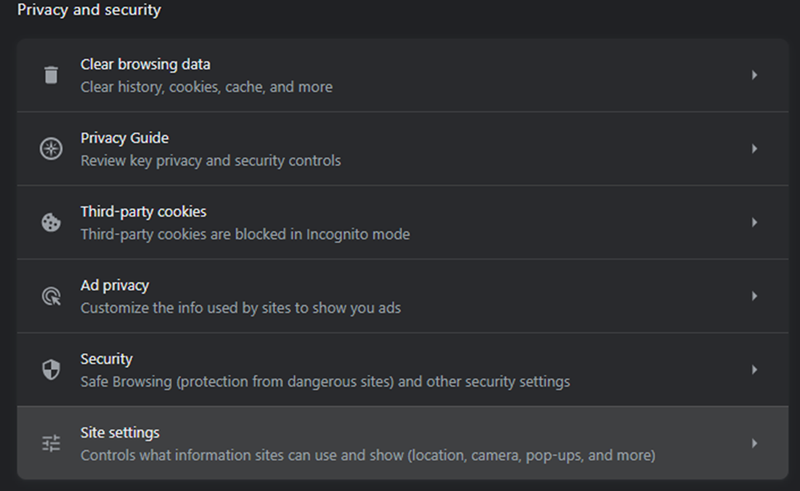
Task: Open the Clear browsing data title
Action: click(x=145, y=64)
